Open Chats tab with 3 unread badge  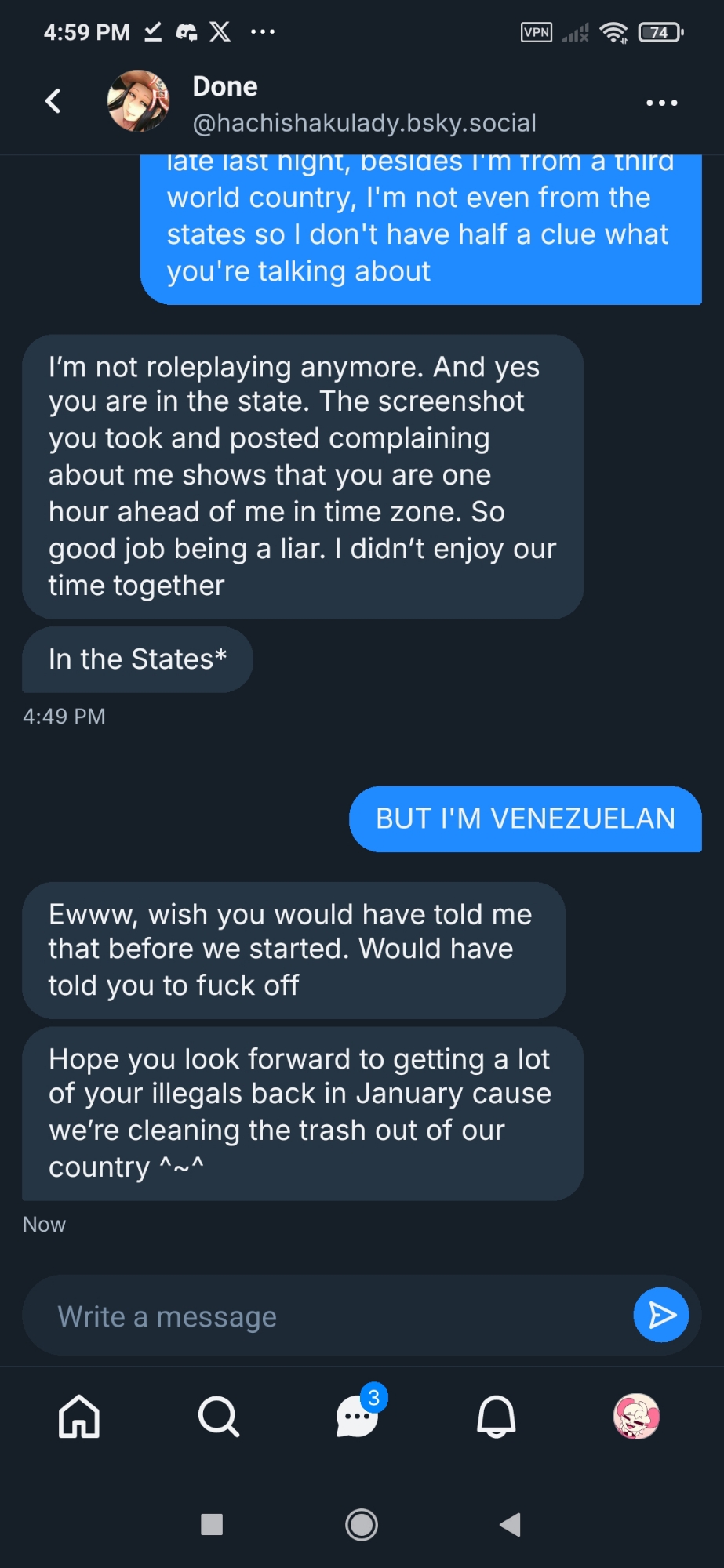tap(358, 1417)
